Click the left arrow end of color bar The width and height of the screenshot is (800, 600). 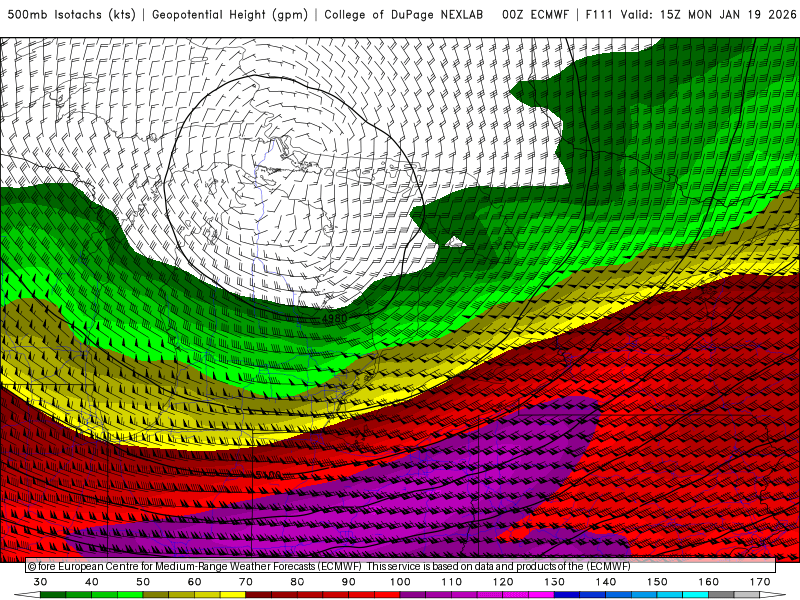pyautogui.click(x=27, y=595)
